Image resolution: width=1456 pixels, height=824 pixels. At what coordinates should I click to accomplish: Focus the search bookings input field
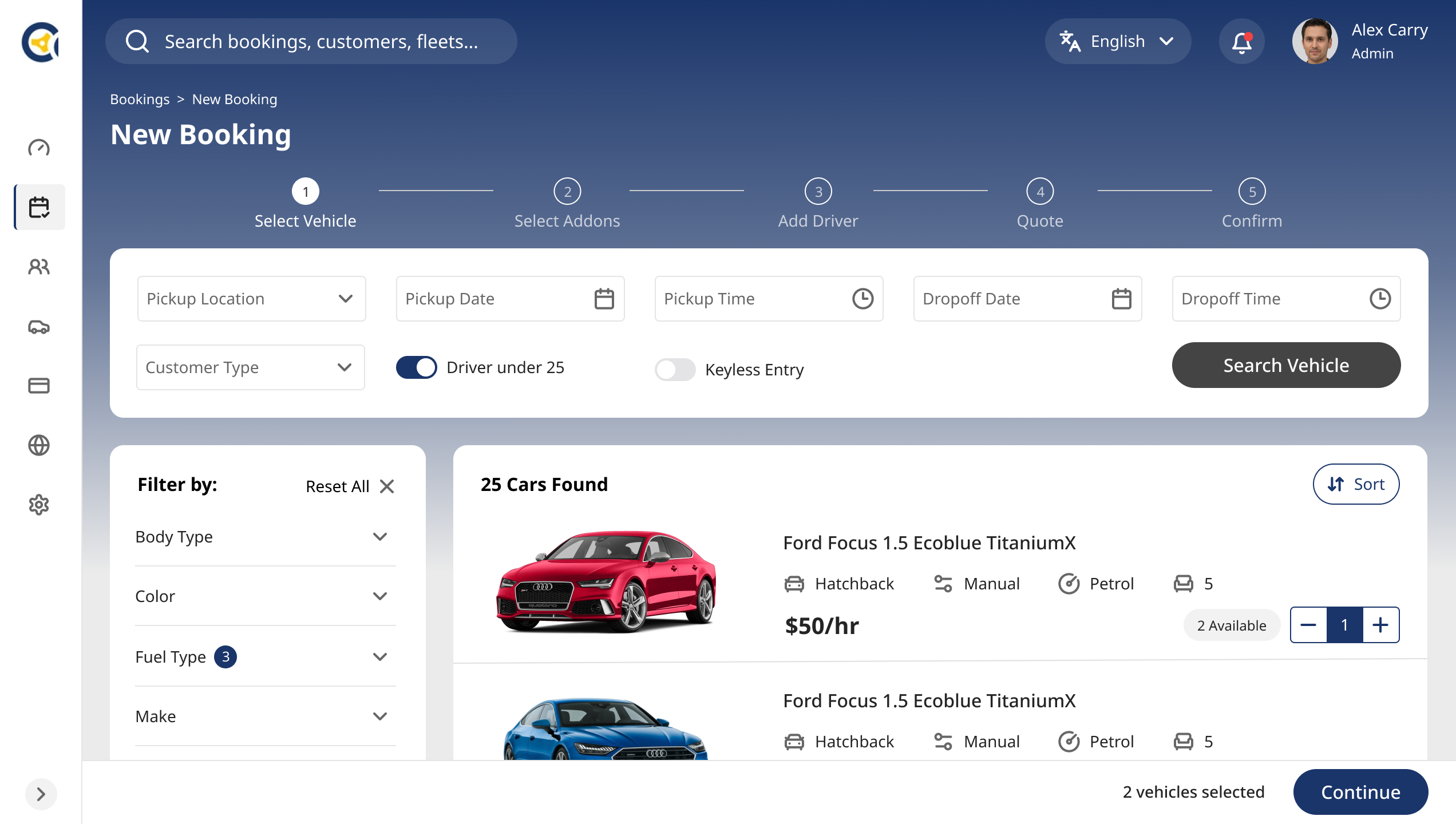(311, 41)
